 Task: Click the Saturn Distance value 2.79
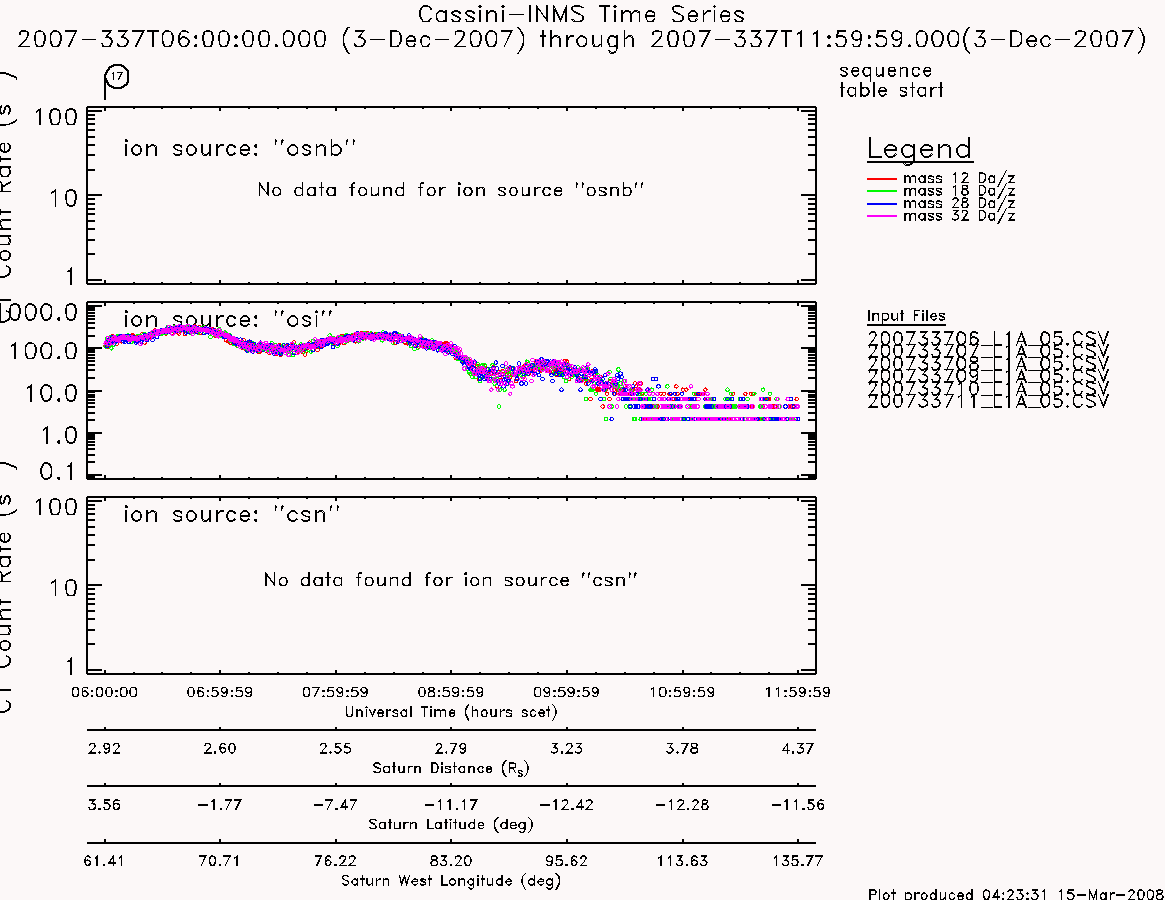click(x=450, y=748)
